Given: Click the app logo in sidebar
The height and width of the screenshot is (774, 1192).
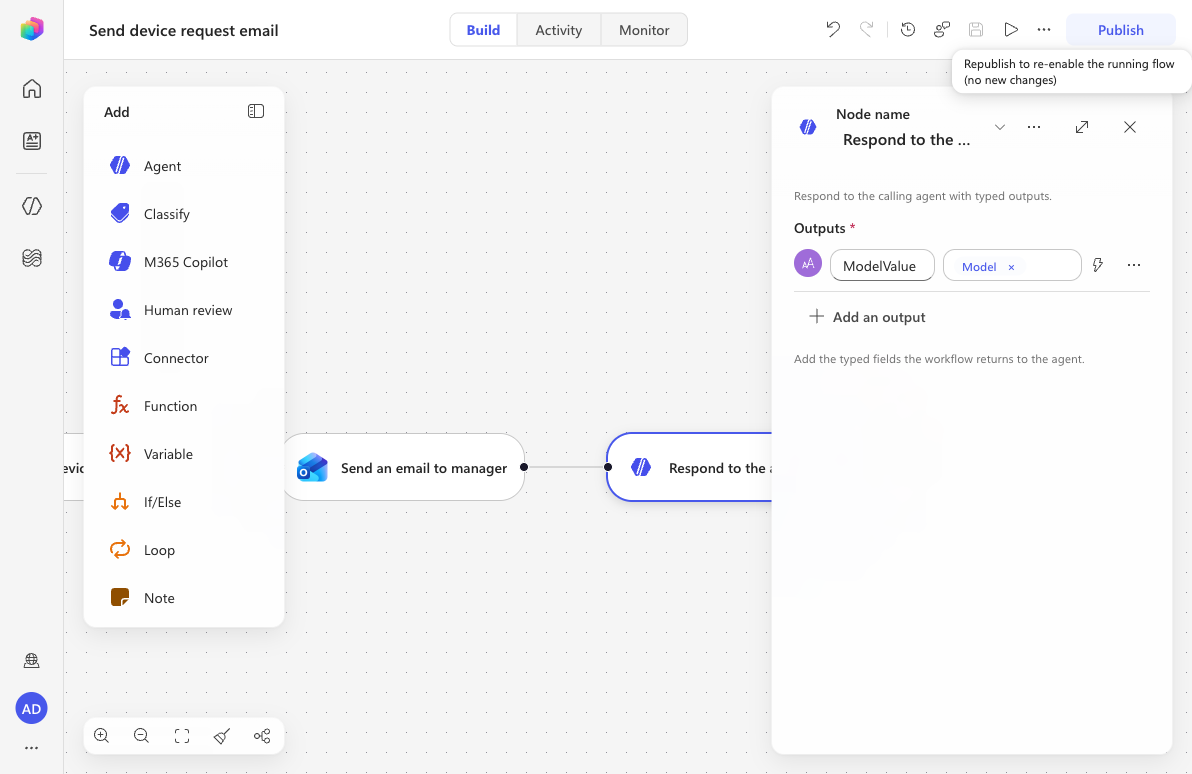Looking at the screenshot, I should [31, 29].
